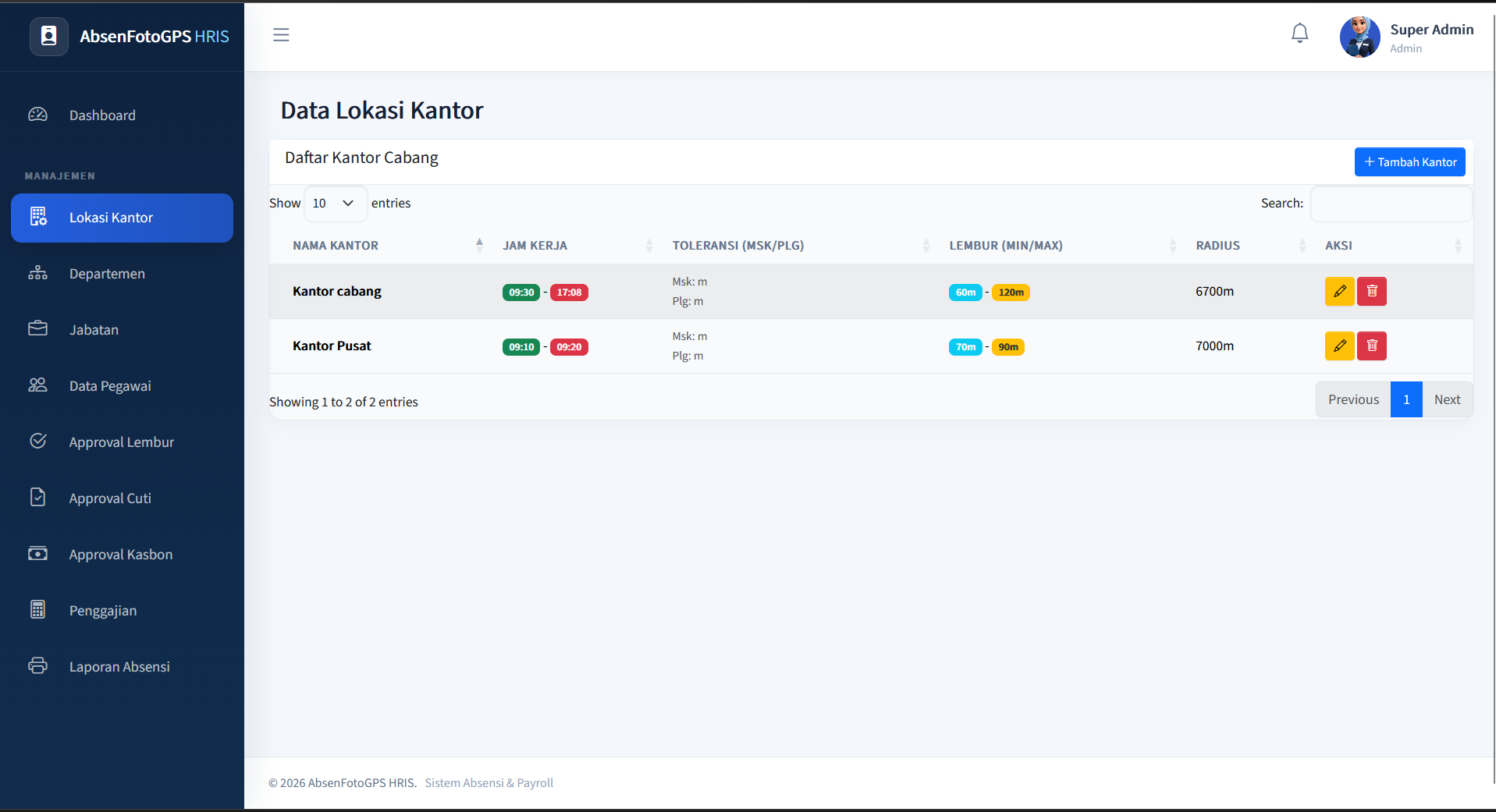The height and width of the screenshot is (812, 1496).
Task: Click the 09:30 start time badge
Action: [x=521, y=293]
